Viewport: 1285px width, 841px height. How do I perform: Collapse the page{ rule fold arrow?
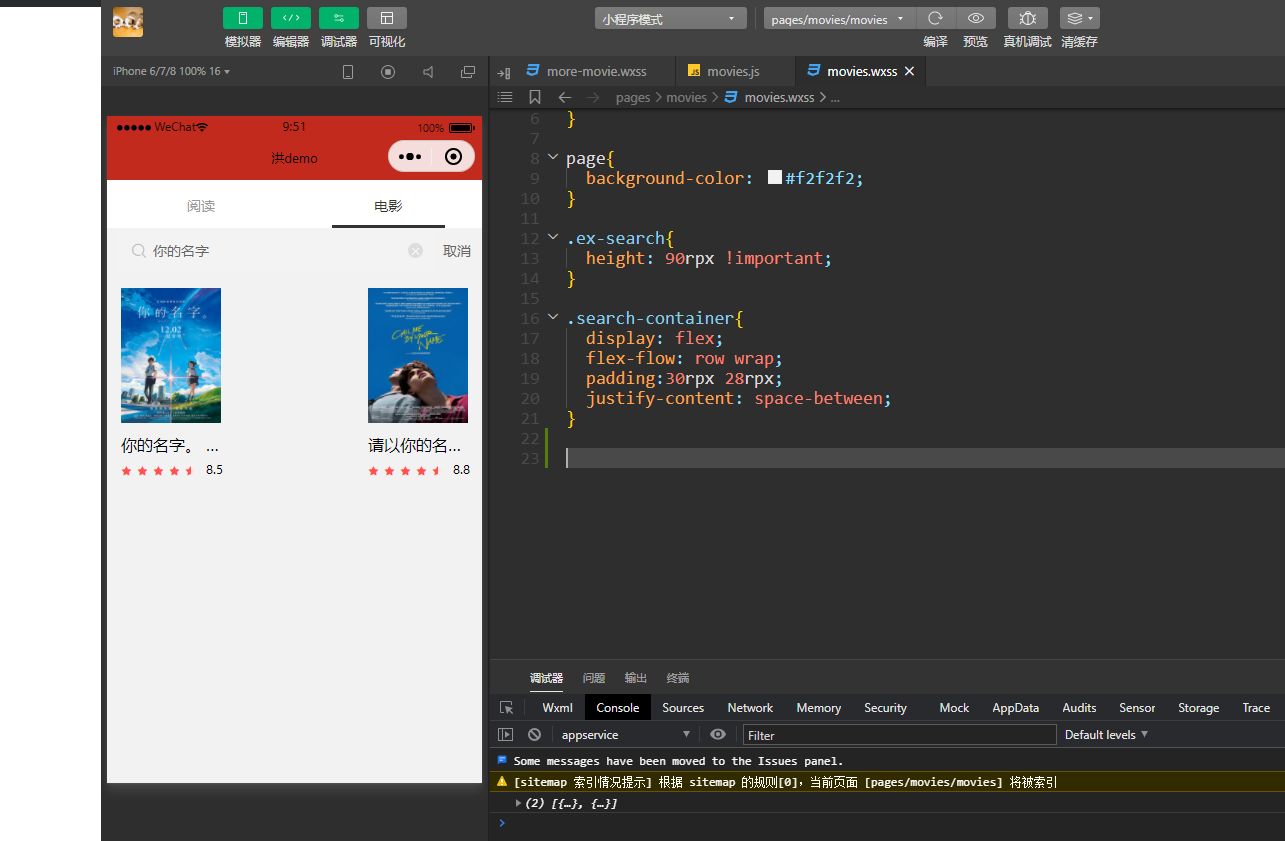[x=553, y=158]
